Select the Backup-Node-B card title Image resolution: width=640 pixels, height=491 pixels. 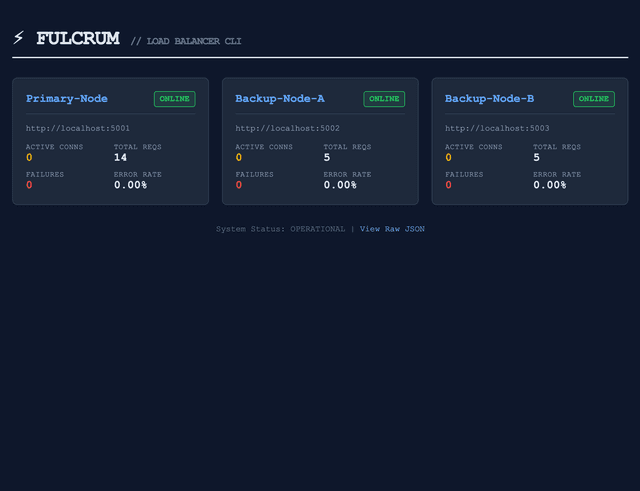489,99
